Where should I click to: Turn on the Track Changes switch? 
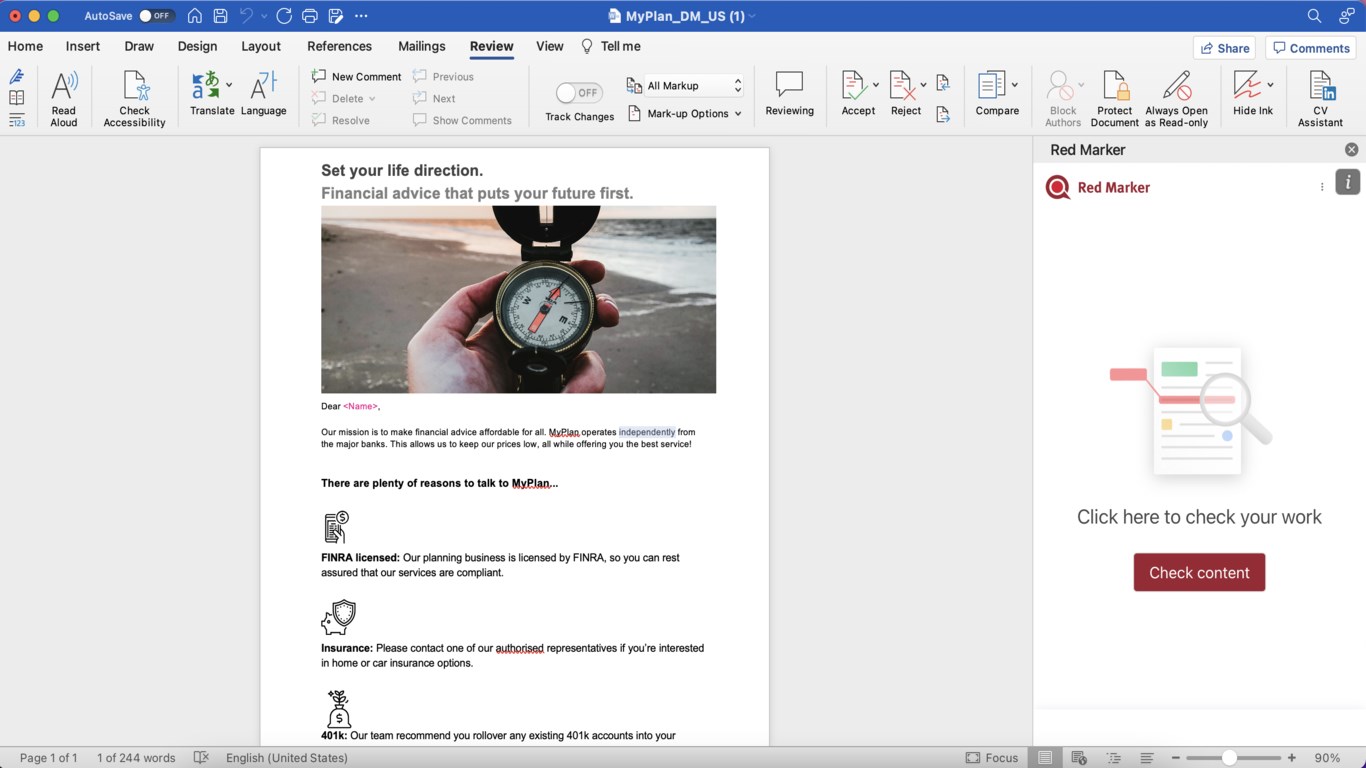click(x=579, y=93)
